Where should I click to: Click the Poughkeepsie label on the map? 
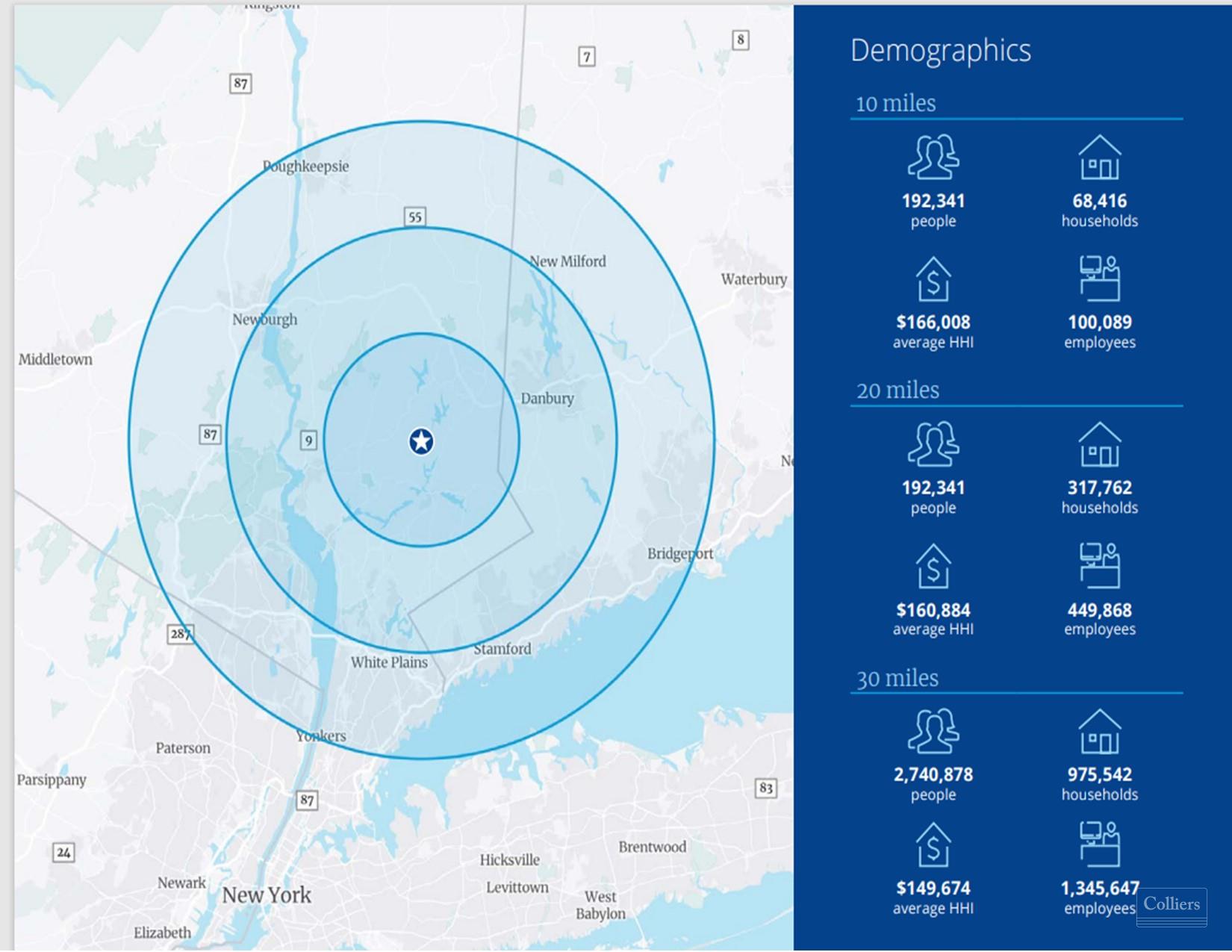[305, 166]
